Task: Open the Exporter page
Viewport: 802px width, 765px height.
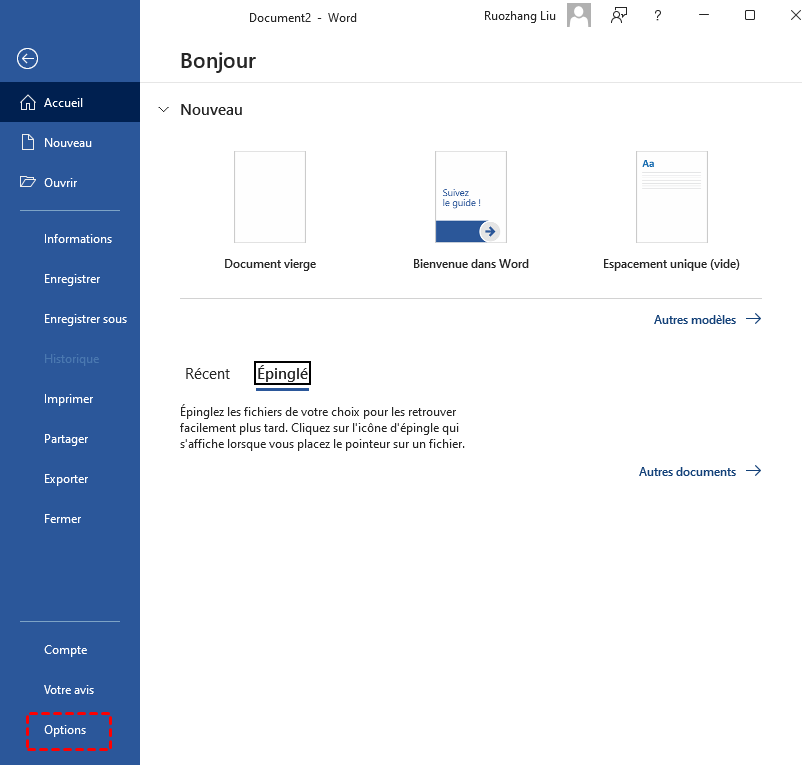Action: [70, 479]
